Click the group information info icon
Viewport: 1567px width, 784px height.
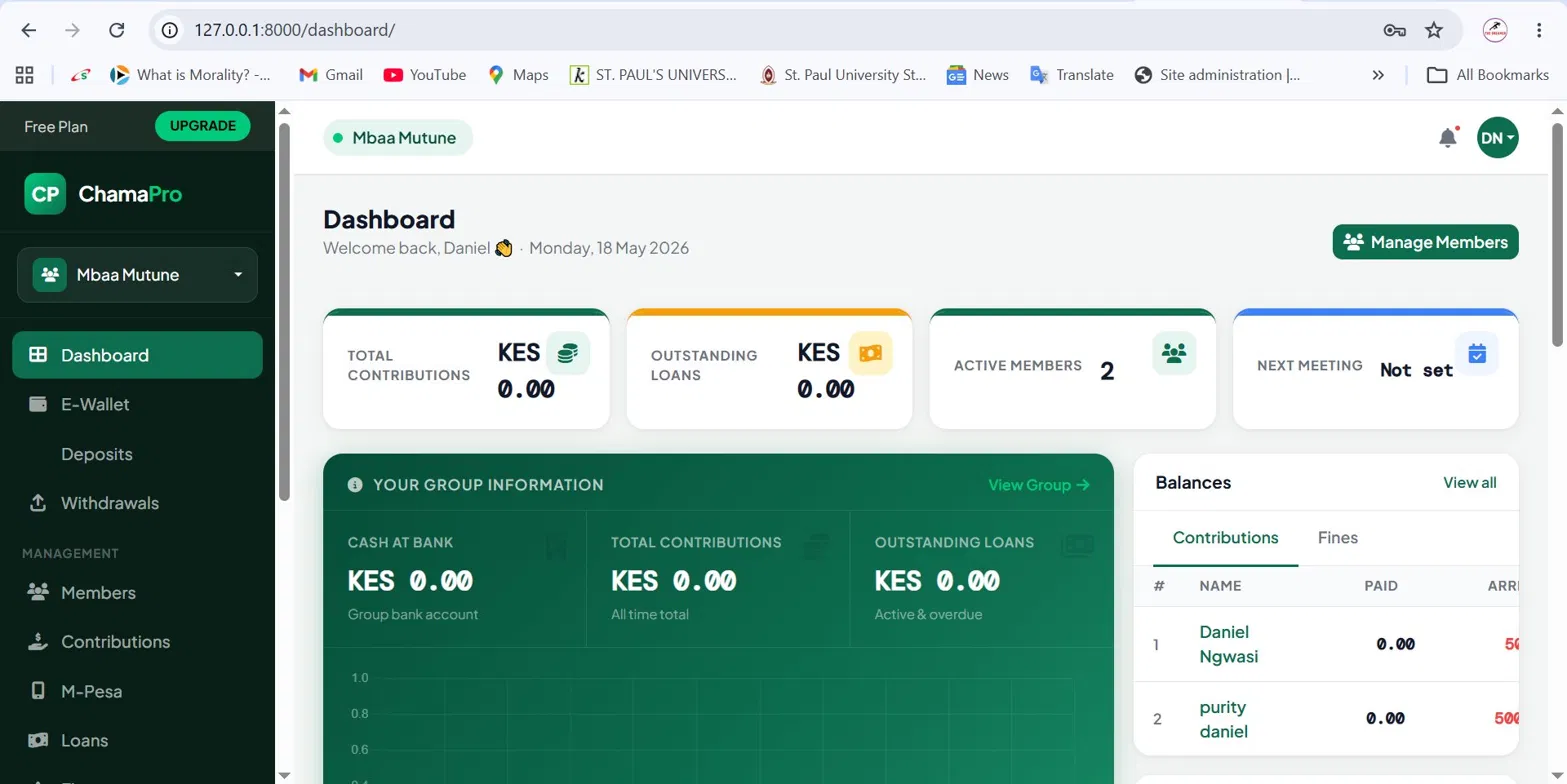pos(354,485)
